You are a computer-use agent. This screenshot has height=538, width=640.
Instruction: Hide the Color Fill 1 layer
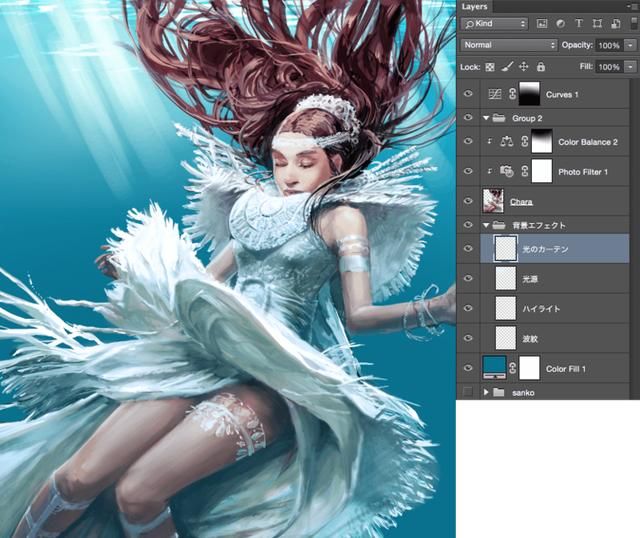pos(468,368)
